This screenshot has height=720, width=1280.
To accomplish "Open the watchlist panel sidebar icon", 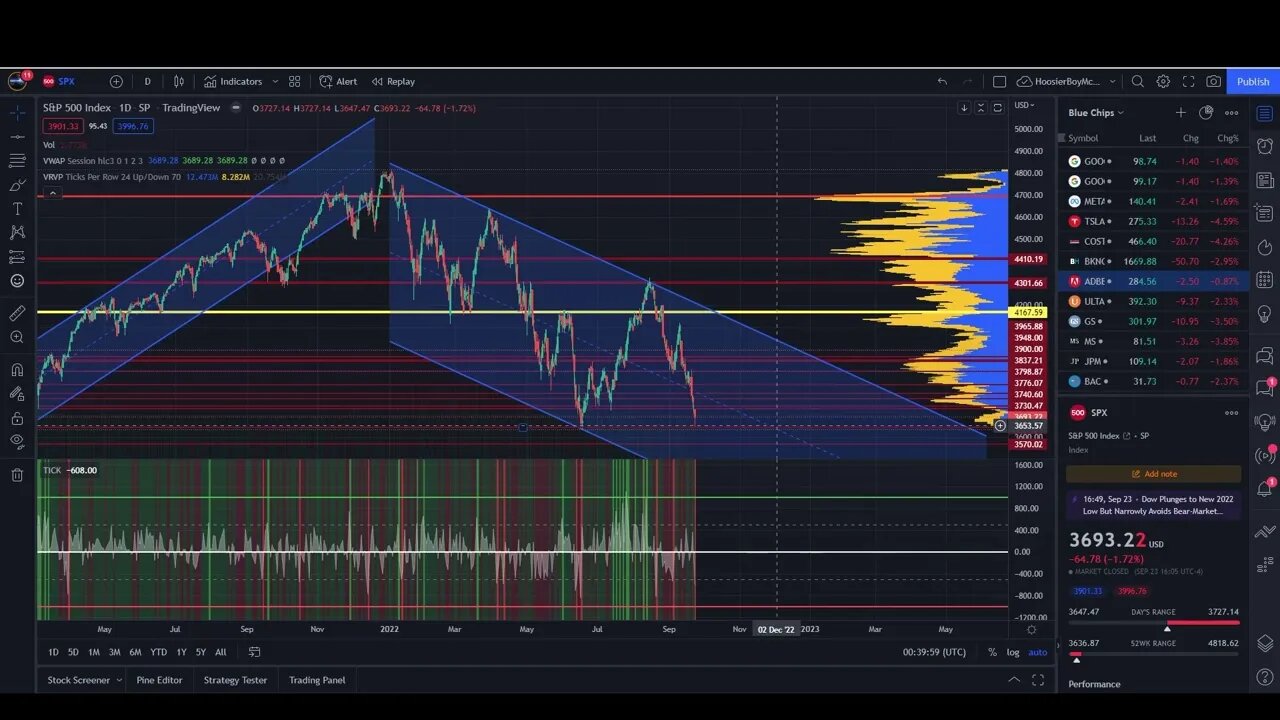I will point(1265,113).
